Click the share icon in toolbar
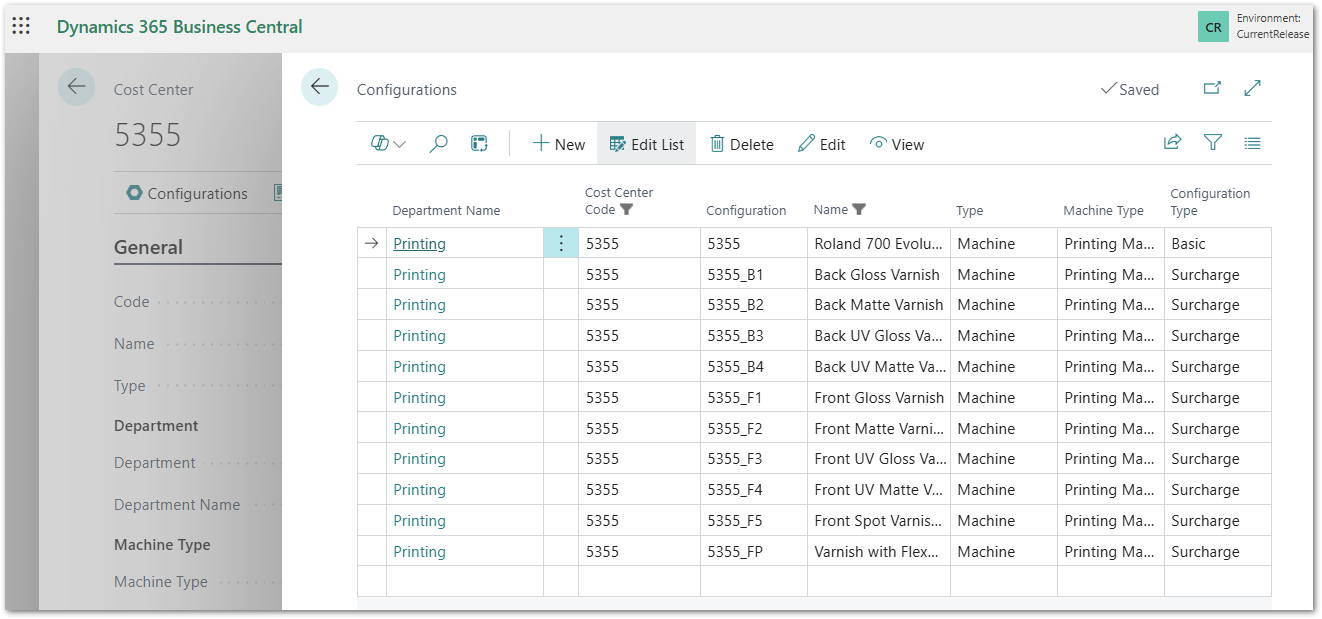This screenshot has height=619, width=1322. click(x=1172, y=143)
